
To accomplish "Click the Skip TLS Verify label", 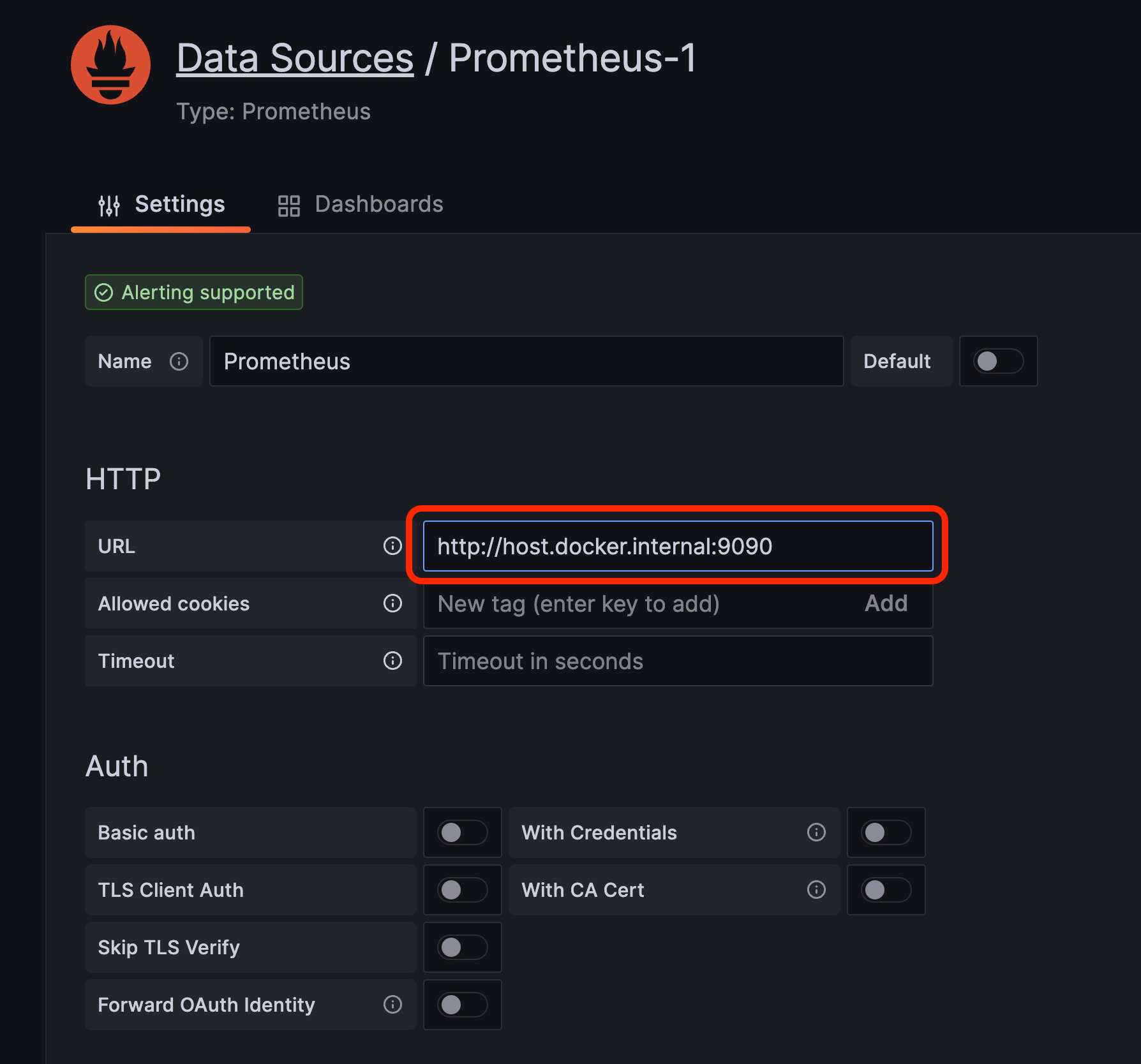I will click(169, 948).
